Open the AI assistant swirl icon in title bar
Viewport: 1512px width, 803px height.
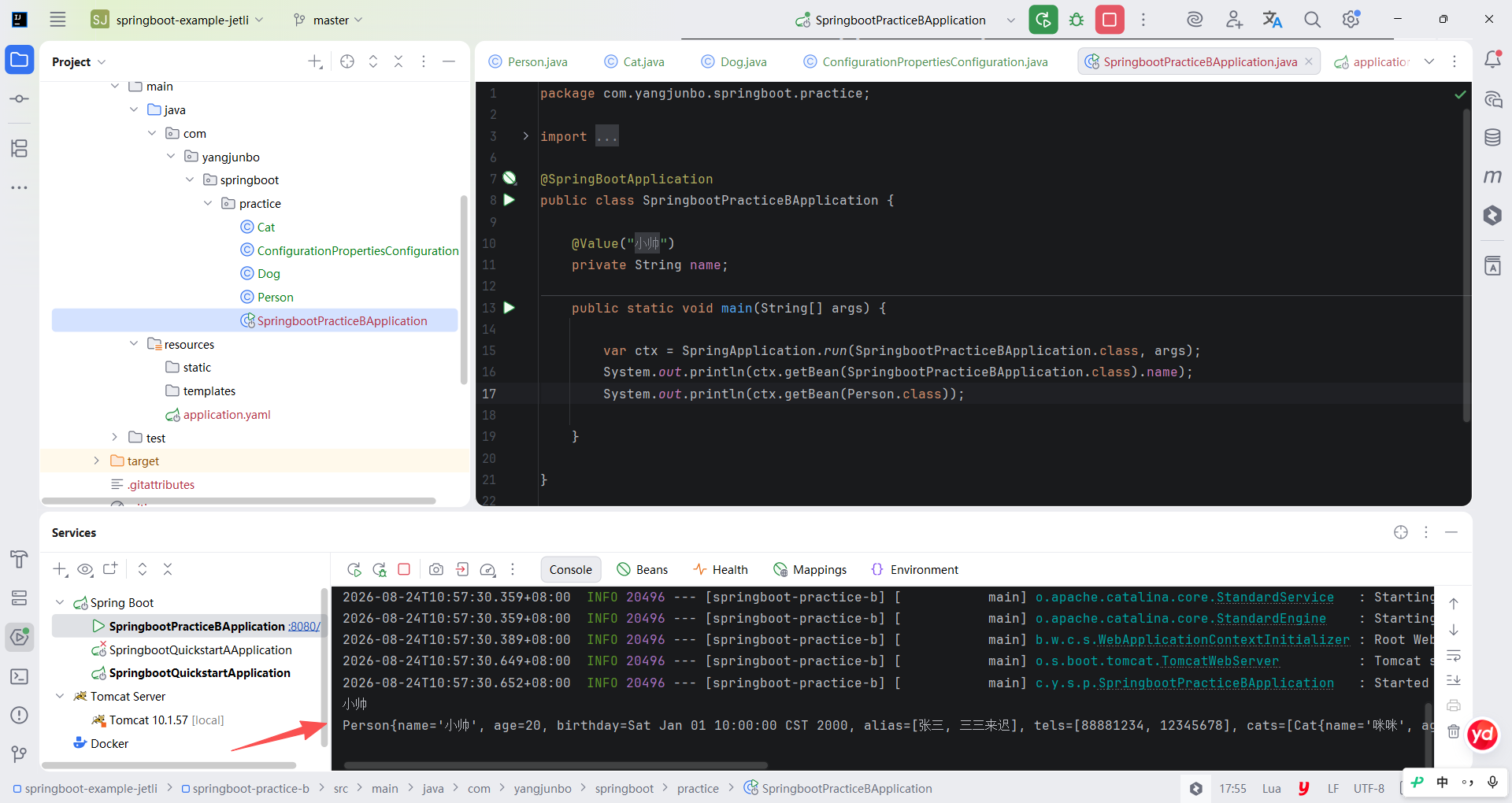pos(1195,20)
